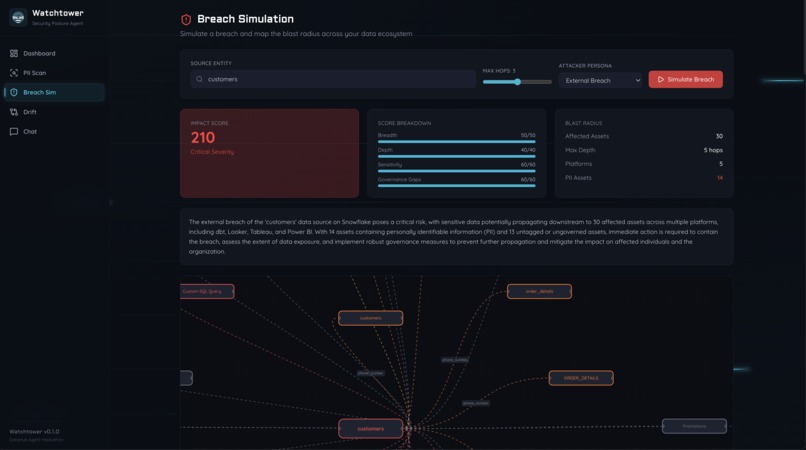
Task: Select the gray Promotions graph node
Action: [694, 426]
